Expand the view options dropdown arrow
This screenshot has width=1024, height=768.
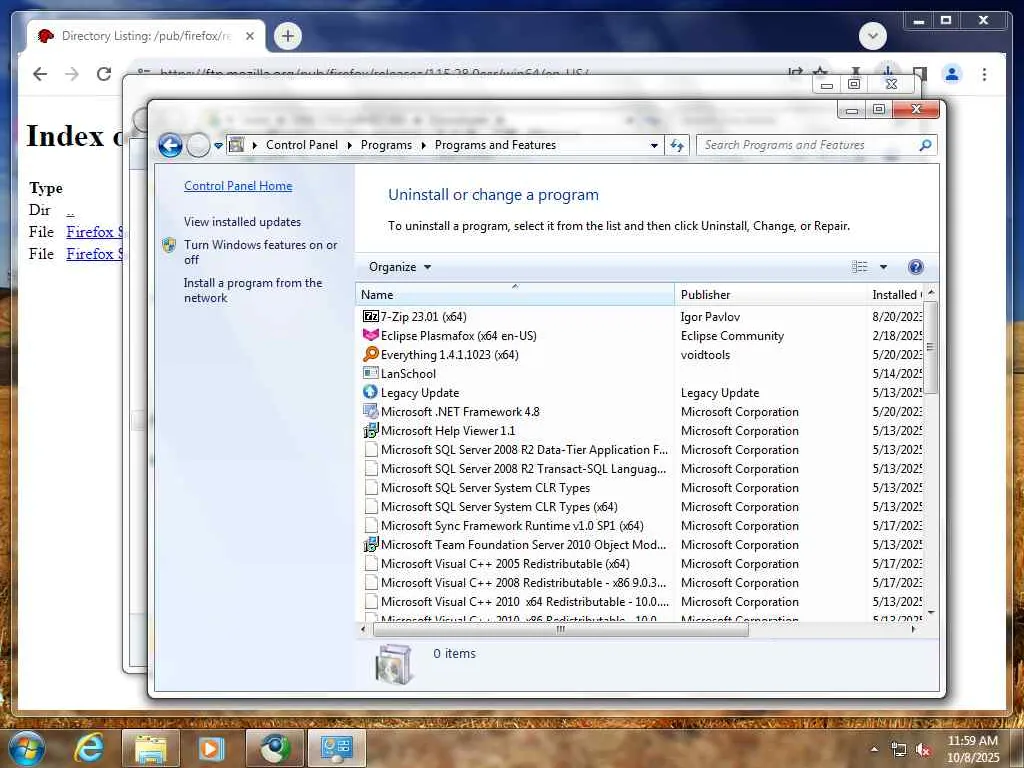883,266
